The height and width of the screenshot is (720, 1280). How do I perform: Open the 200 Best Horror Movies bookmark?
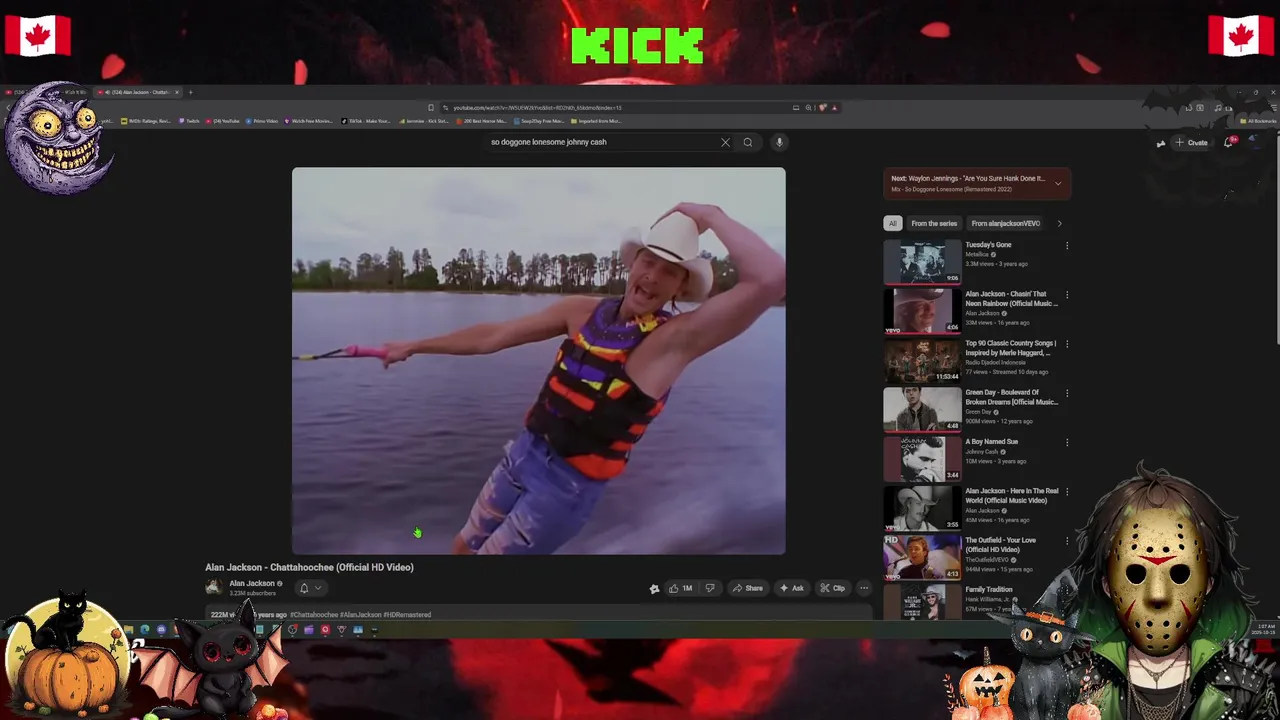coord(481,121)
